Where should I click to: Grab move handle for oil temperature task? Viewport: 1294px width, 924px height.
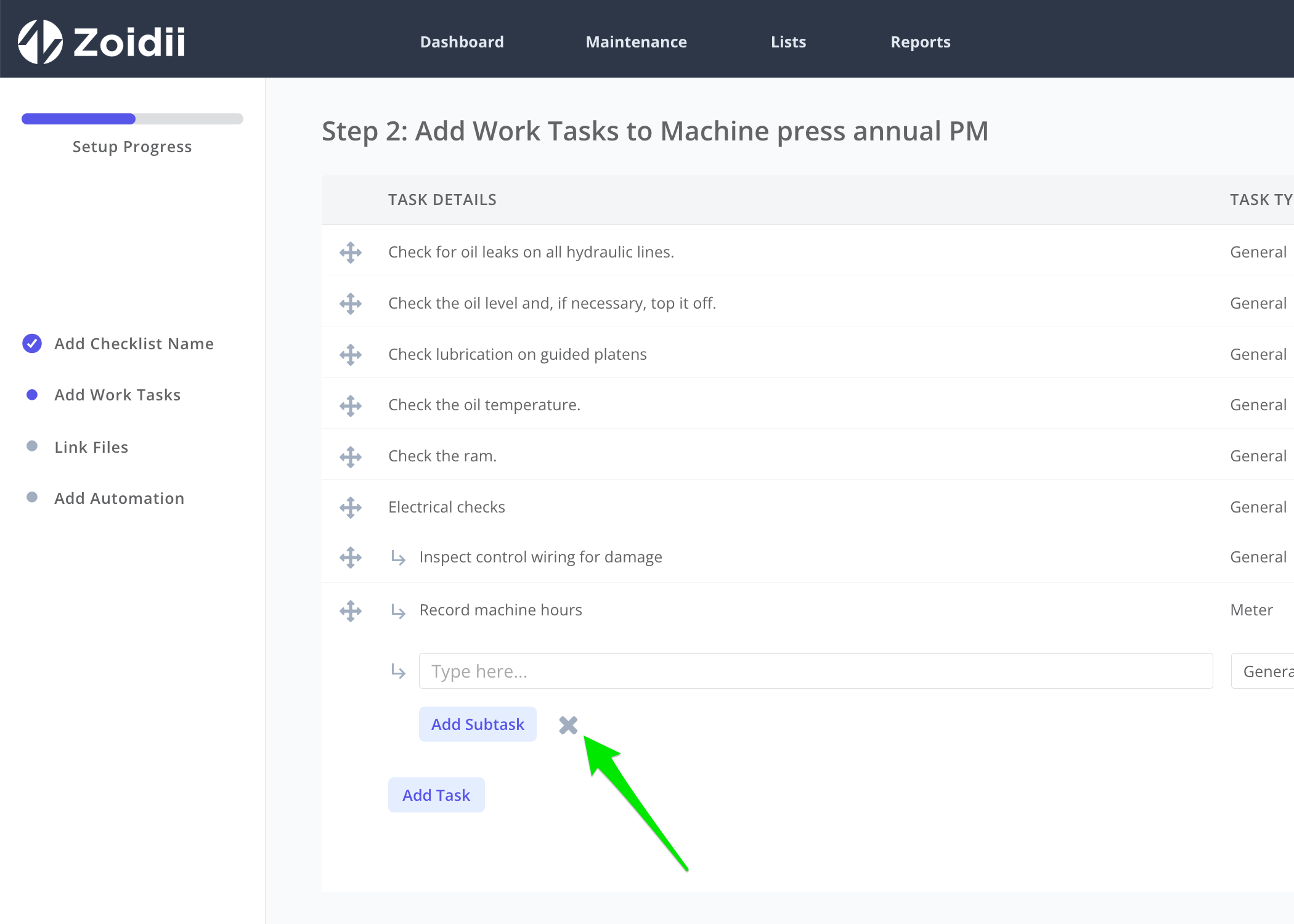[351, 406]
